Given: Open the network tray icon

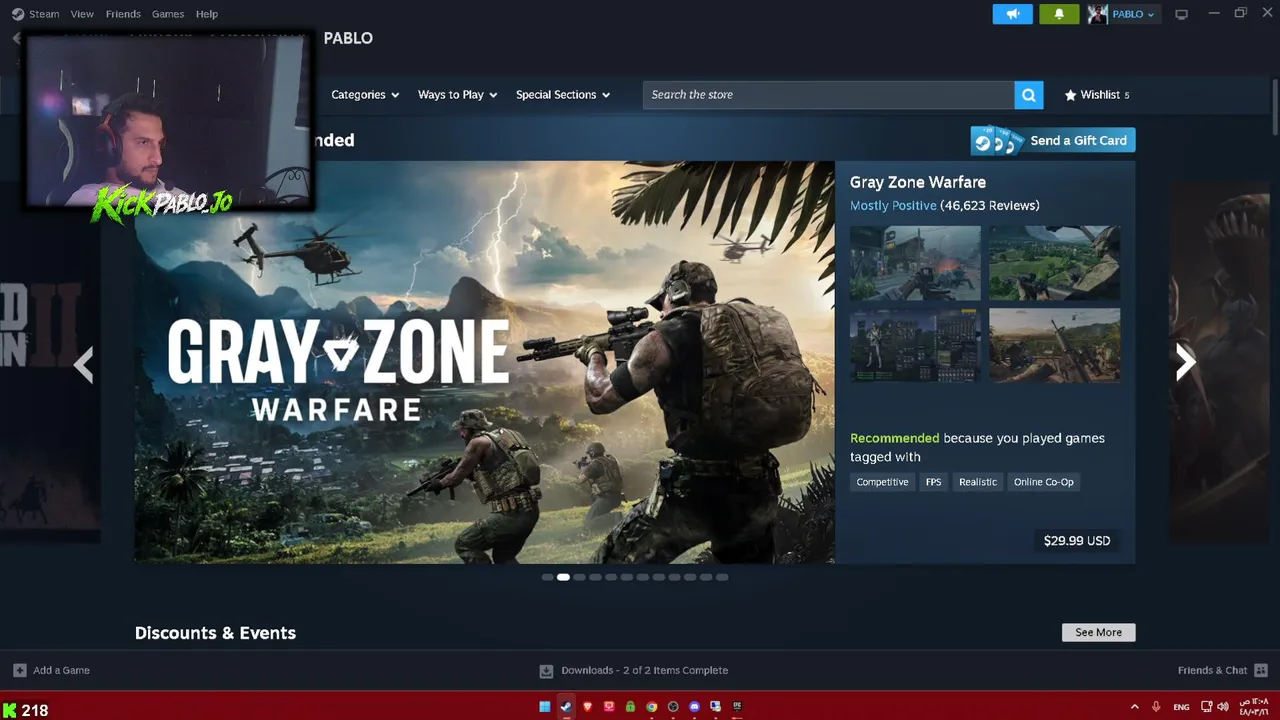Looking at the screenshot, I should (1206, 707).
